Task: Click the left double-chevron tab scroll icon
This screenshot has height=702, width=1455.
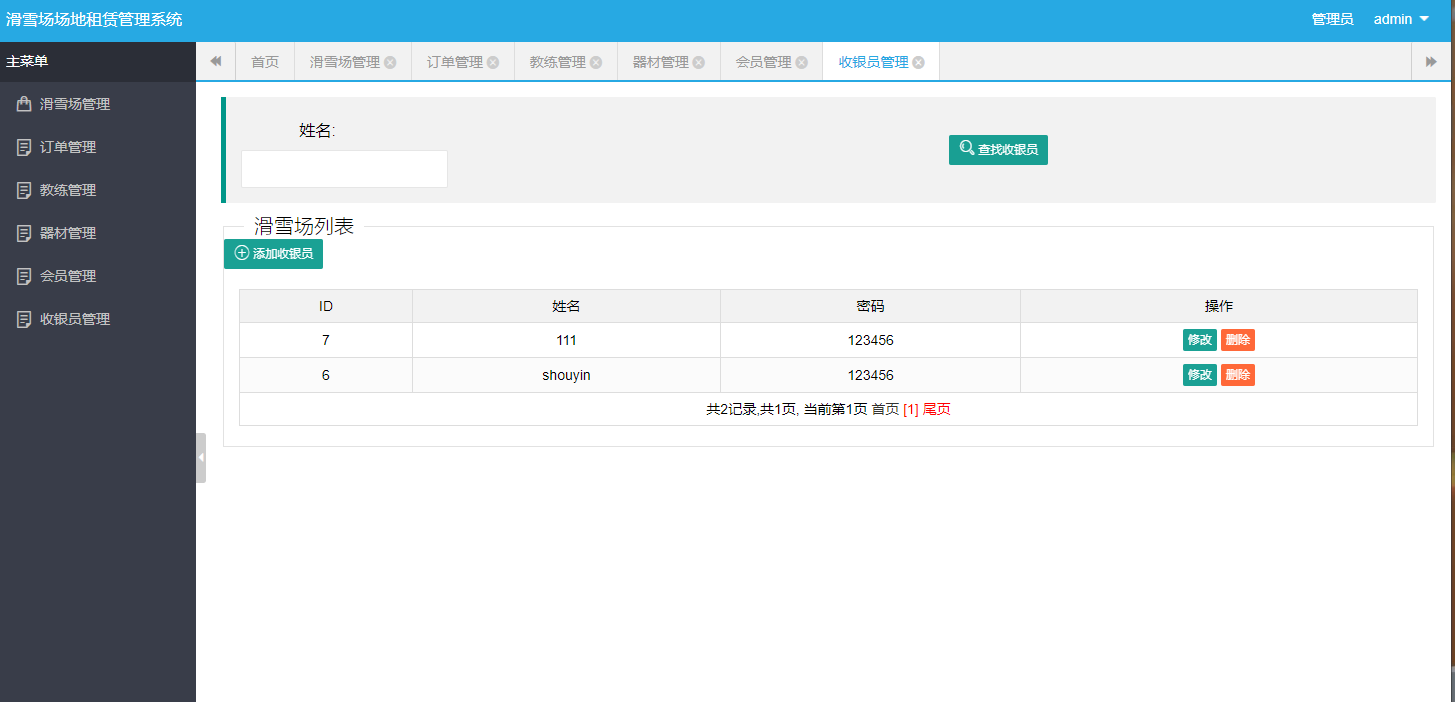Action: pos(215,61)
